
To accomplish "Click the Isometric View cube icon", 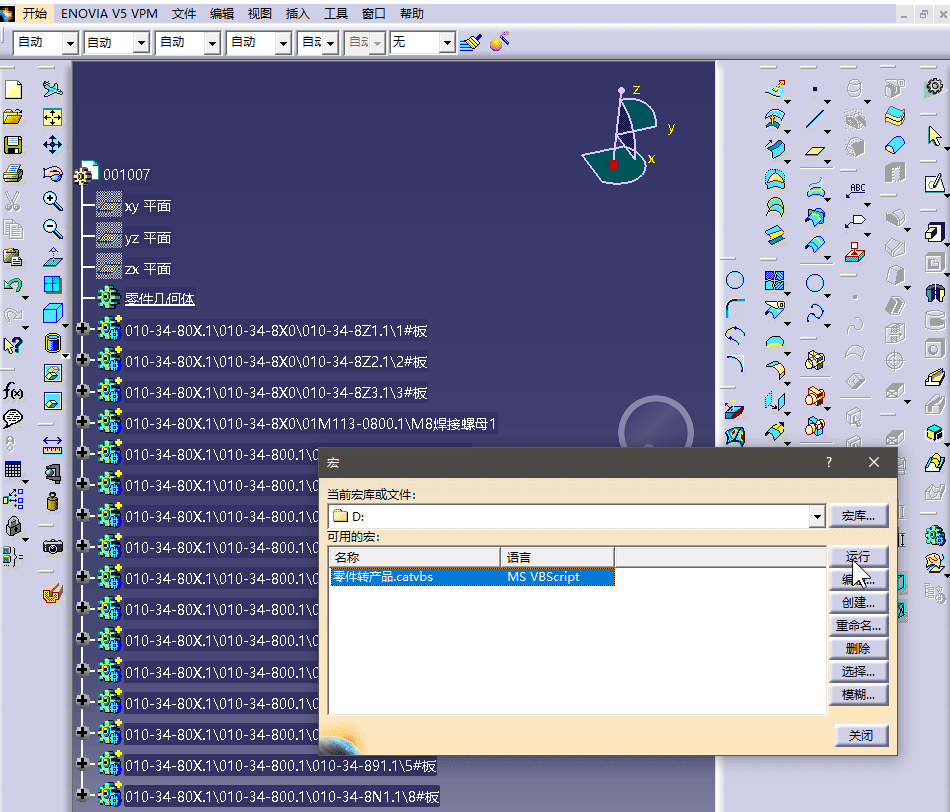I will (52, 313).
